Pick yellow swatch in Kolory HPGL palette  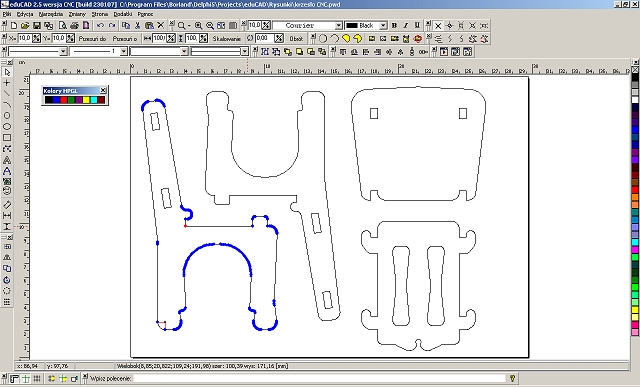[86, 100]
